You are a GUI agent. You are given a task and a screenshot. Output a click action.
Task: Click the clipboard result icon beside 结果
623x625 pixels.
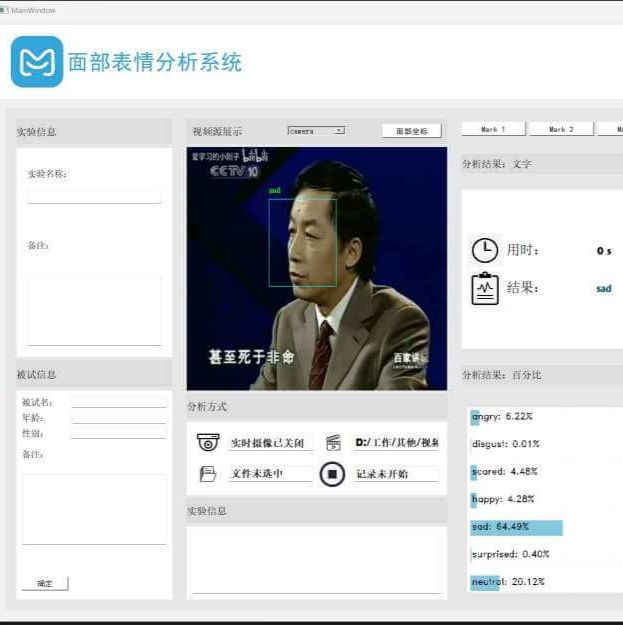tap(485, 289)
